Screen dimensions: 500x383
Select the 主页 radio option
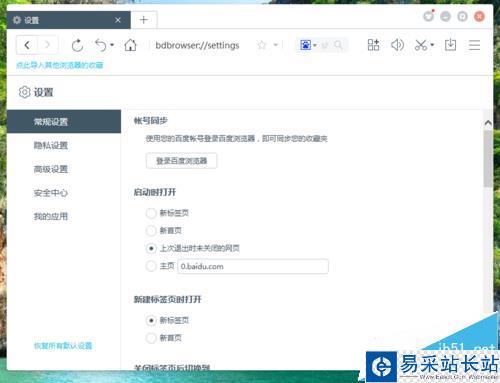[151, 266]
